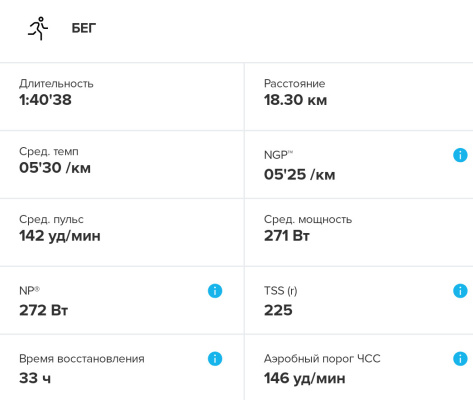This screenshot has width=473, height=400.
Task: Click the Длительность label
Action: click(x=56, y=83)
